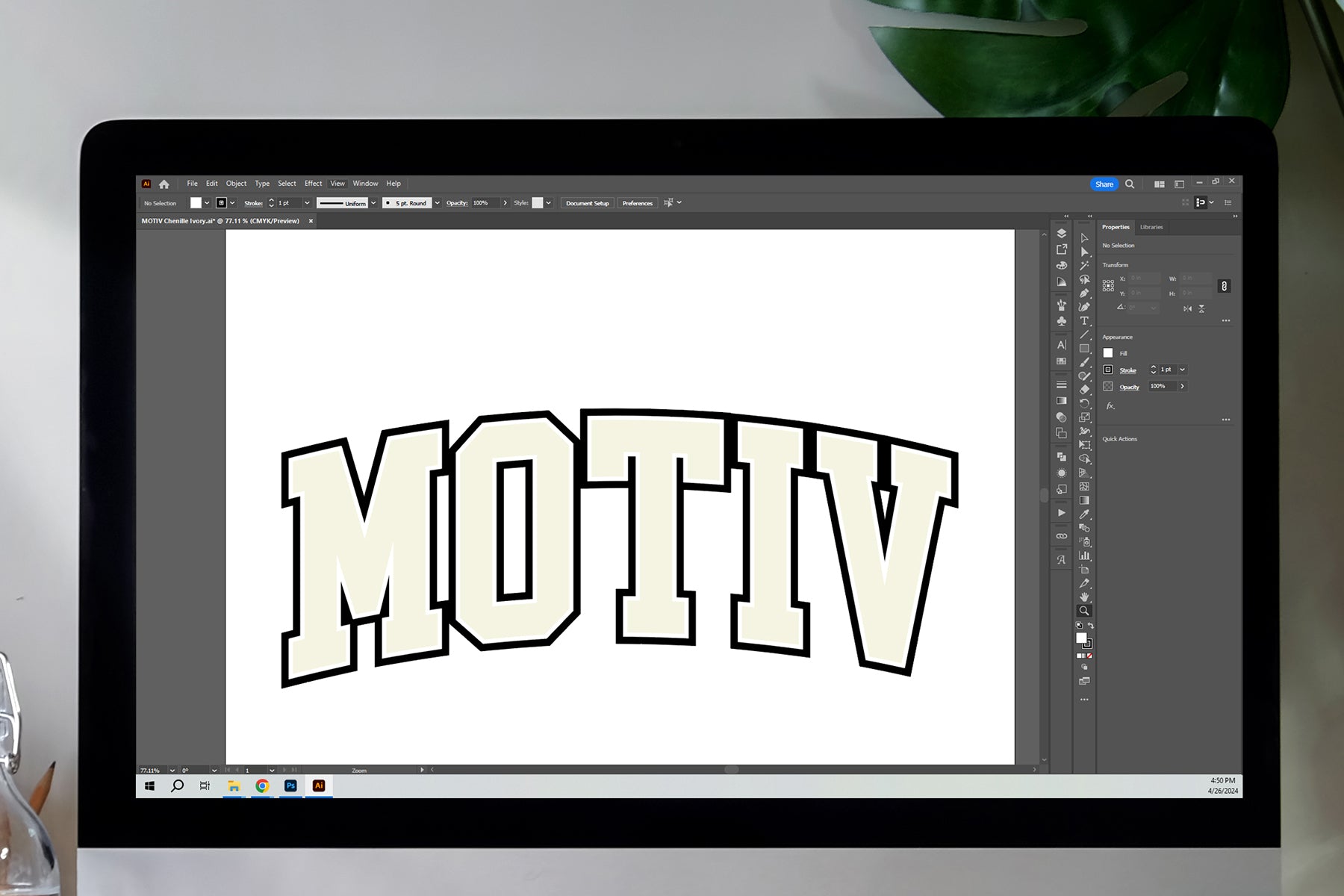Click the Home icon in the menu bar
The image size is (1344, 896).
click(x=164, y=184)
